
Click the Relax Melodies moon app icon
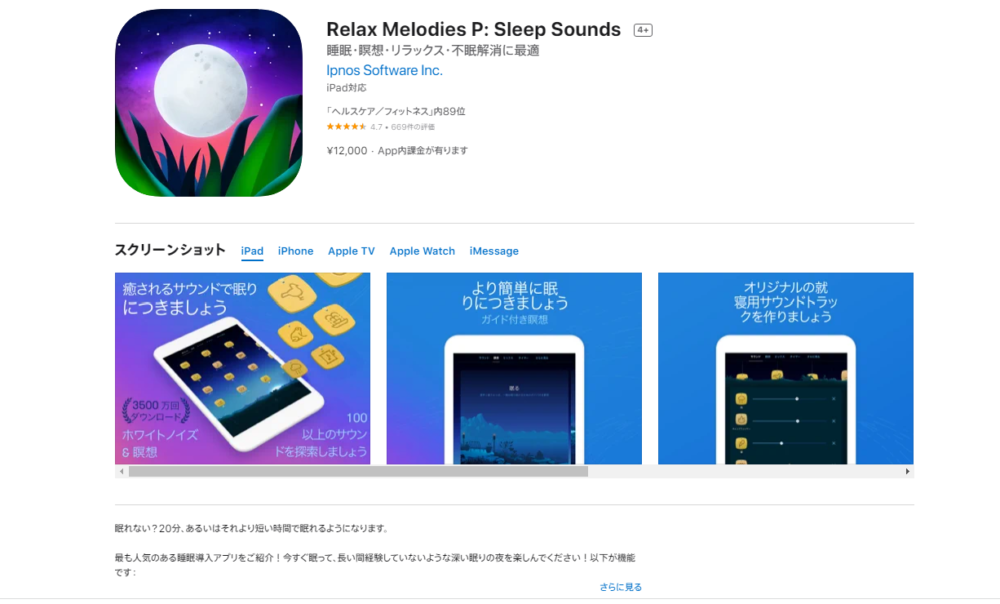pyautogui.click(x=209, y=103)
